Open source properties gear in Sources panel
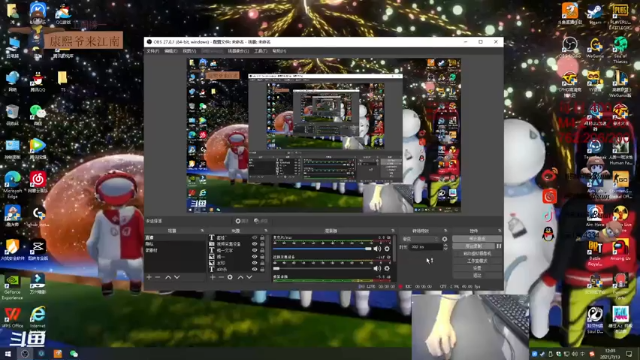Viewport: 640px width, 360px height. 230,277
